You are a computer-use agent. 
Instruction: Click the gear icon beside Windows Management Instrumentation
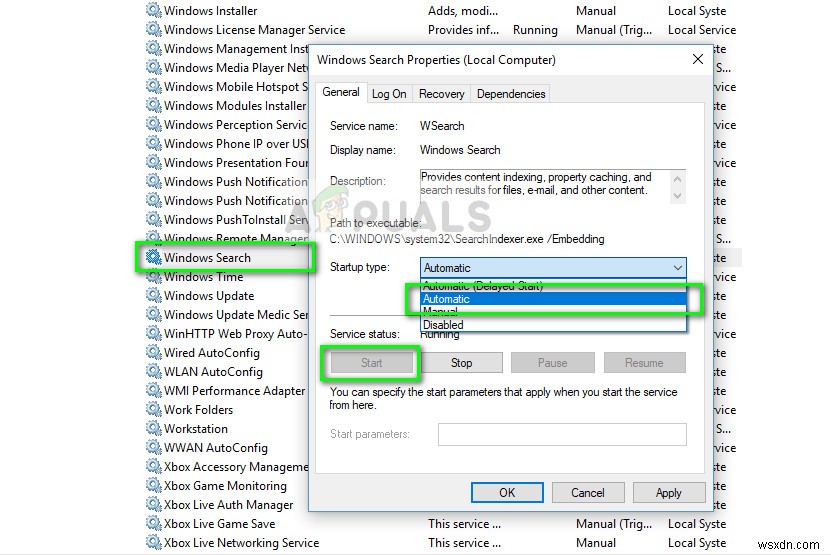(154, 48)
